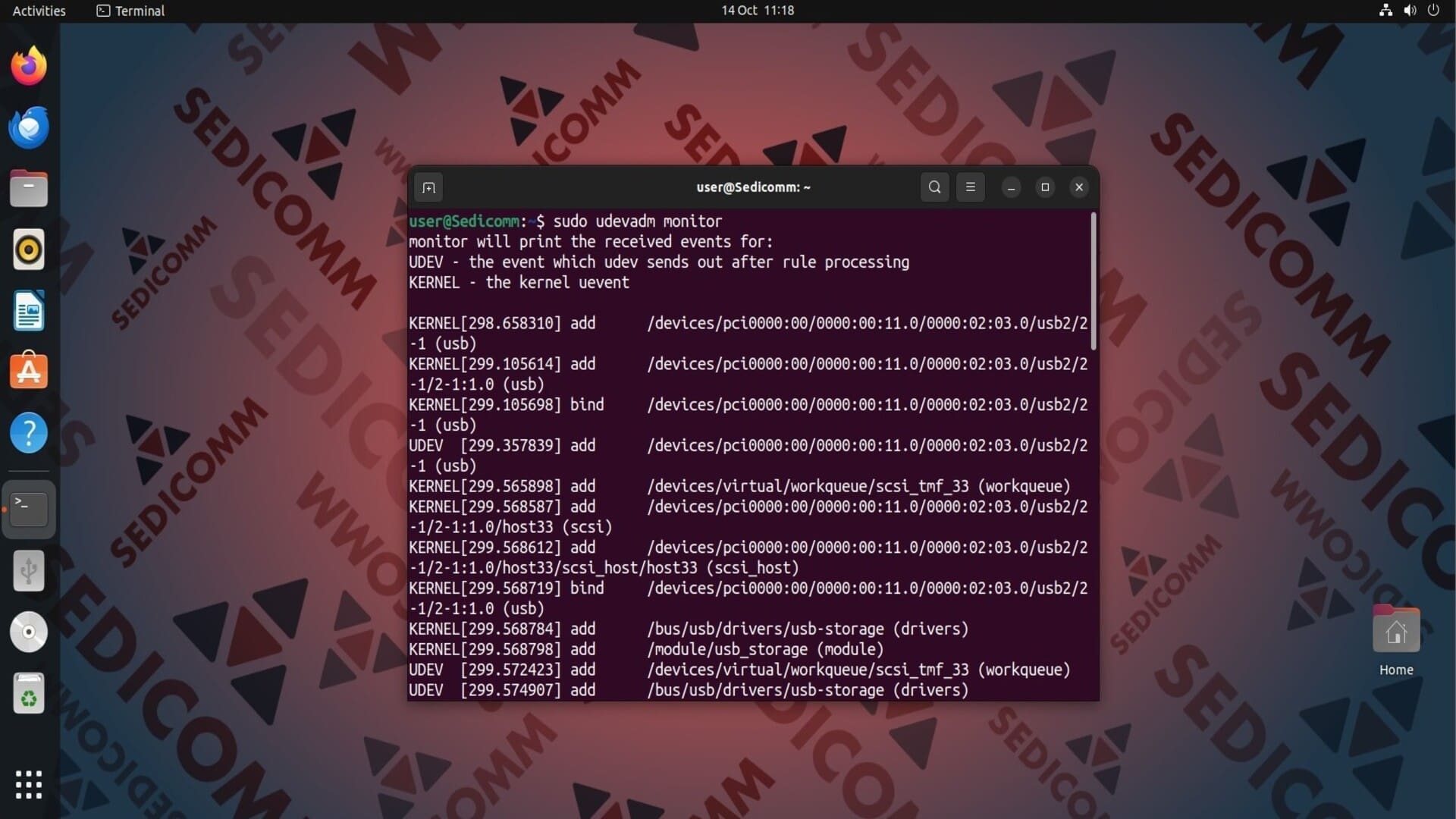Open the Activities overview

(39, 11)
